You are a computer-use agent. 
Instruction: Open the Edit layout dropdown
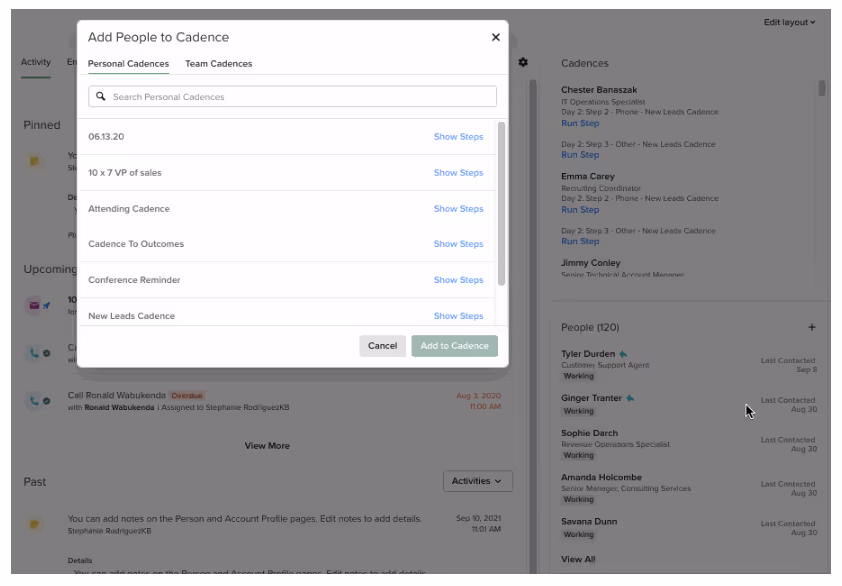[789, 22]
